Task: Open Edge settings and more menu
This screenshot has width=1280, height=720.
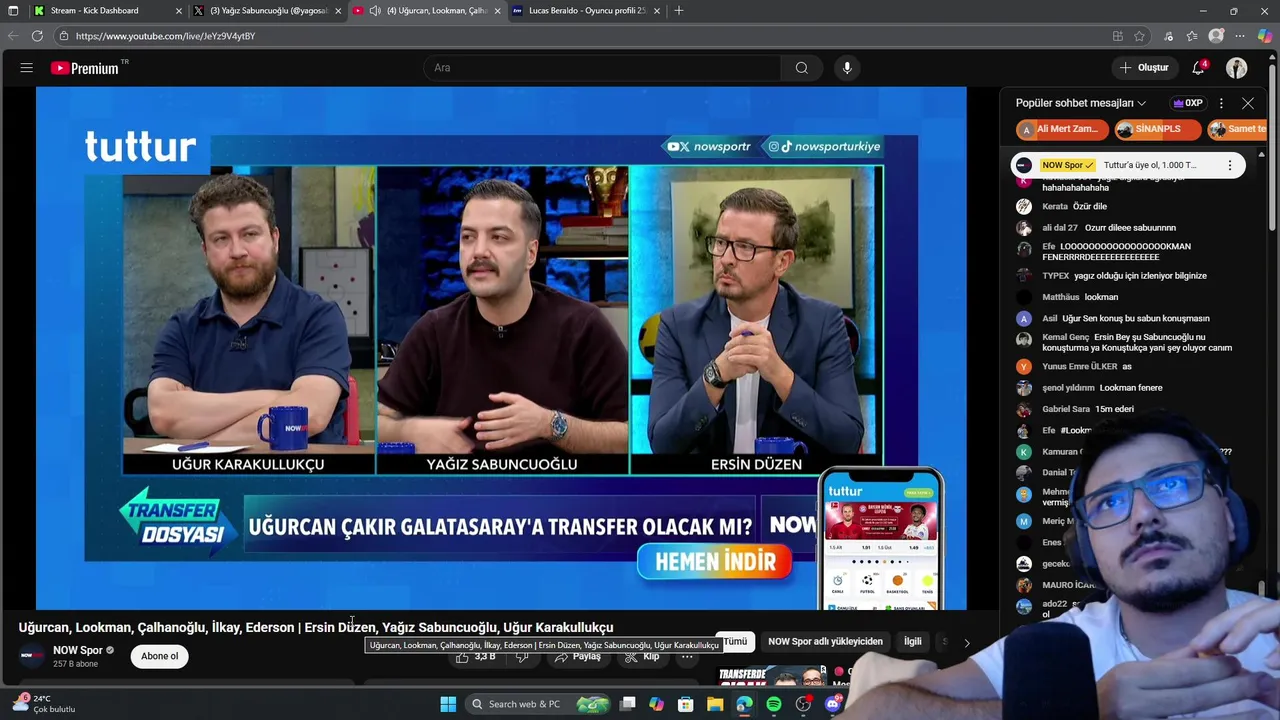Action: point(1241,36)
